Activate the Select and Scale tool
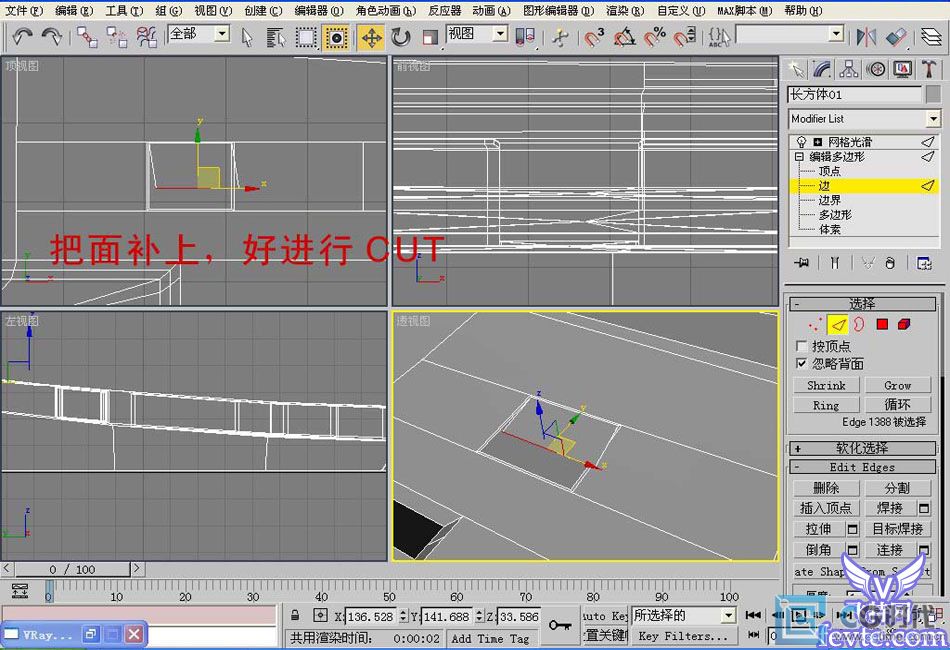This screenshot has height=650, width=950. coord(430,38)
